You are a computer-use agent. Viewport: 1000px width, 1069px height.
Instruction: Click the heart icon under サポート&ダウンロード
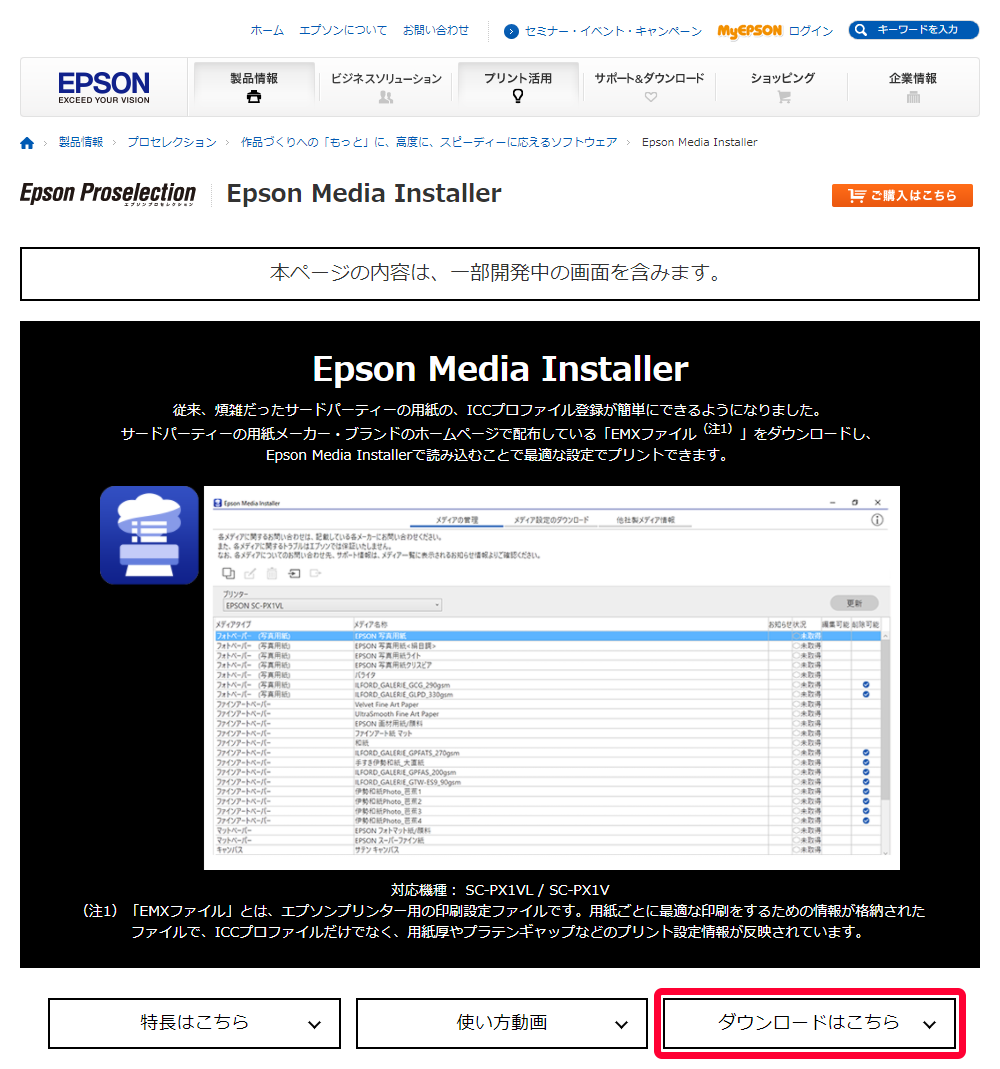click(x=650, y=97)
